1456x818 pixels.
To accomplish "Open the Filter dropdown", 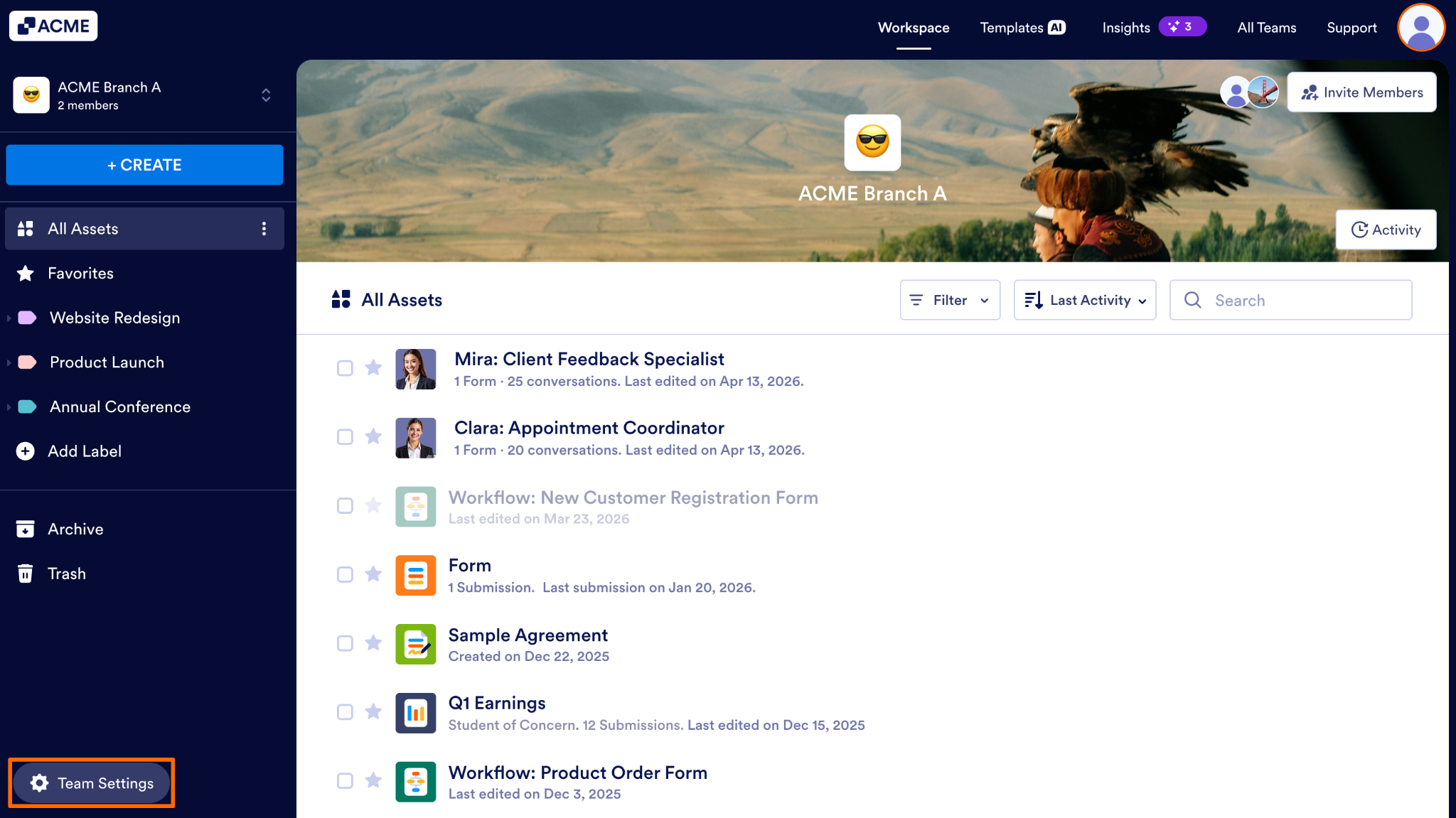I will point(950,300).
